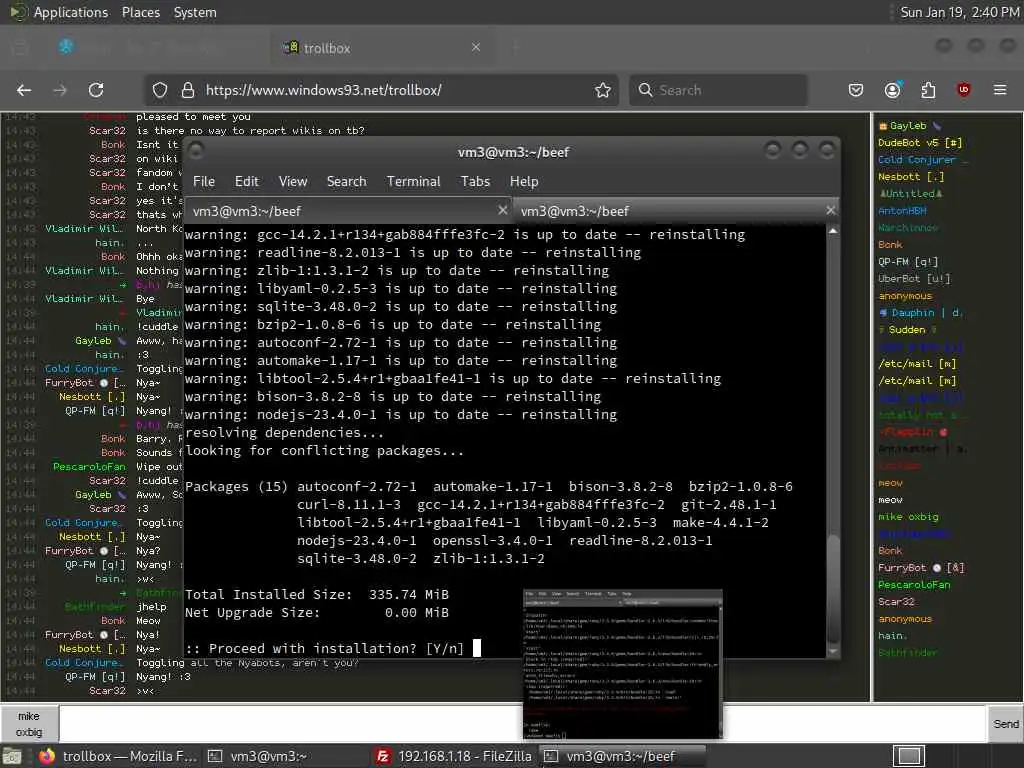Click PescaroloFan in the user list
Screen dimensions: 1024x768
coord(914,584)
